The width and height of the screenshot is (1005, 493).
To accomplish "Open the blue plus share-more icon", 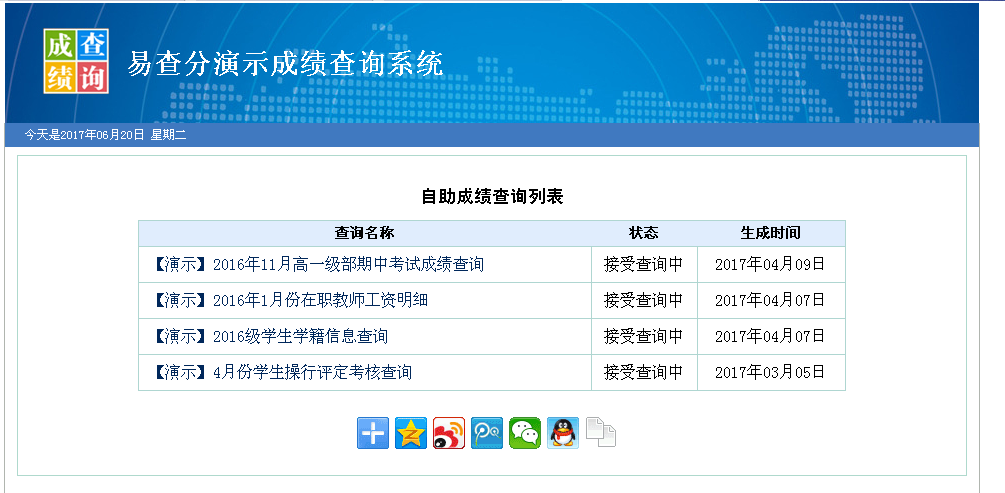I will point(372,433).
